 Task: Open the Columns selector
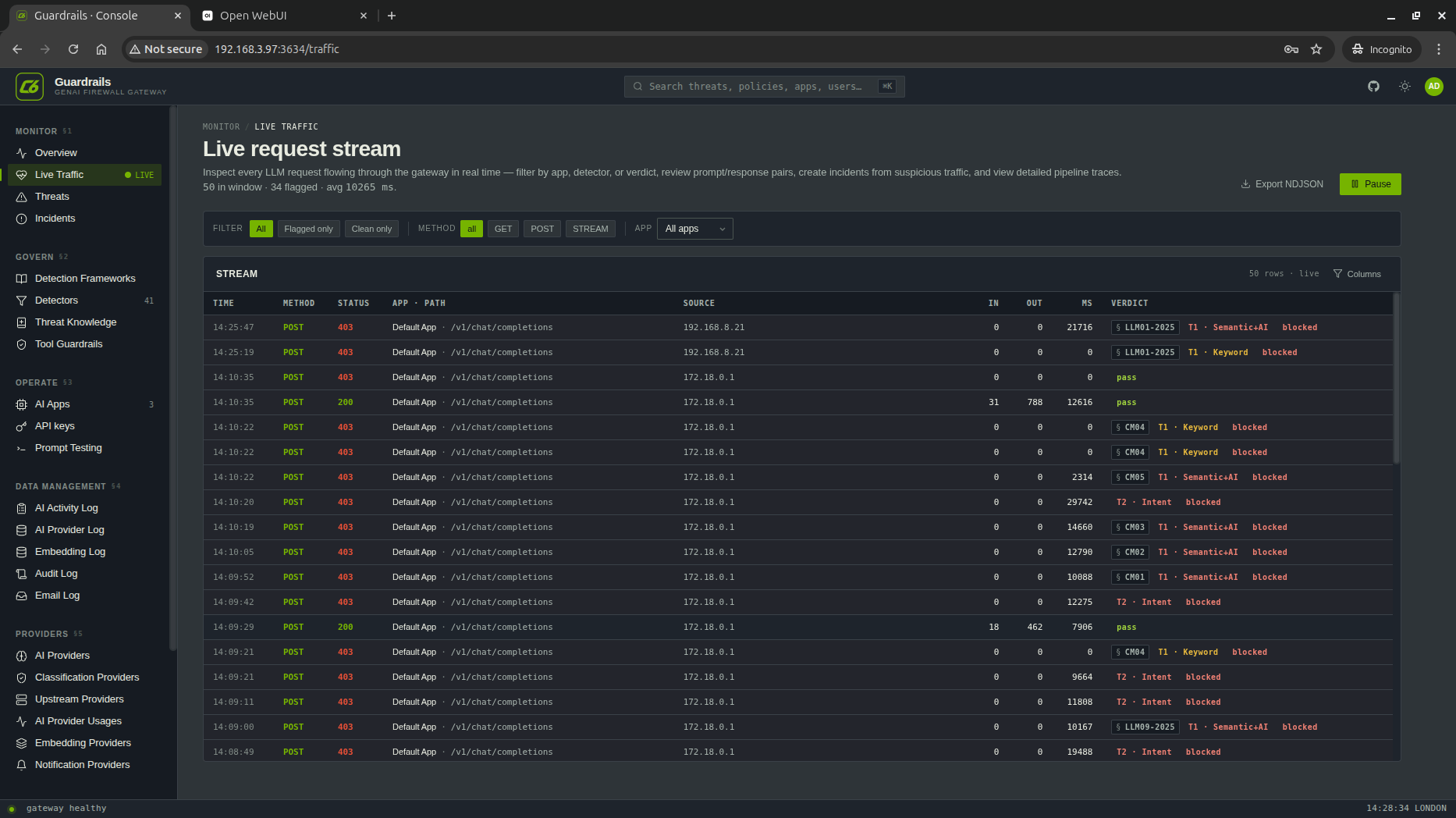click(1357, 274)
